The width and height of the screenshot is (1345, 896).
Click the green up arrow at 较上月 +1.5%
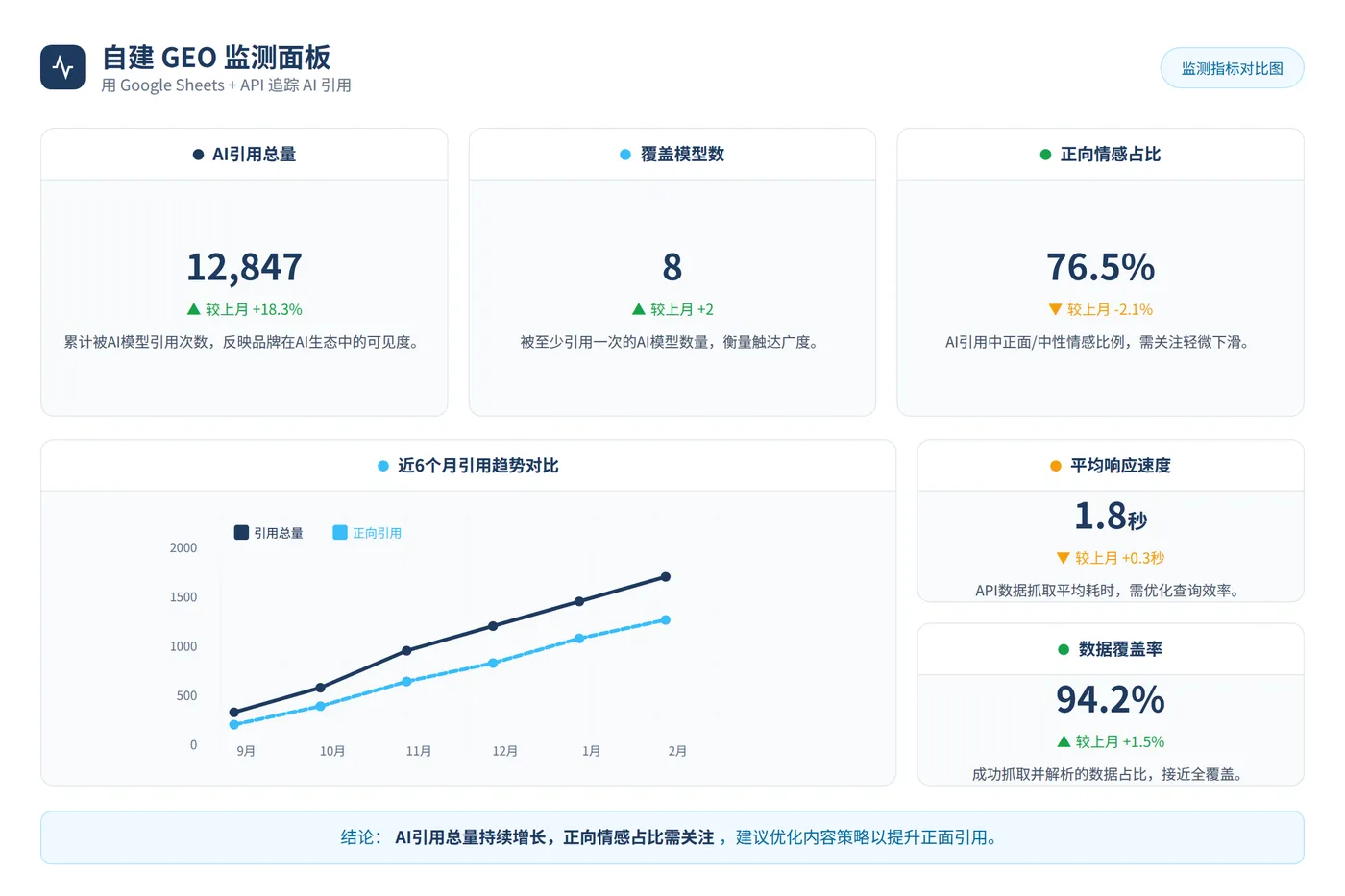click(1064, 741)
